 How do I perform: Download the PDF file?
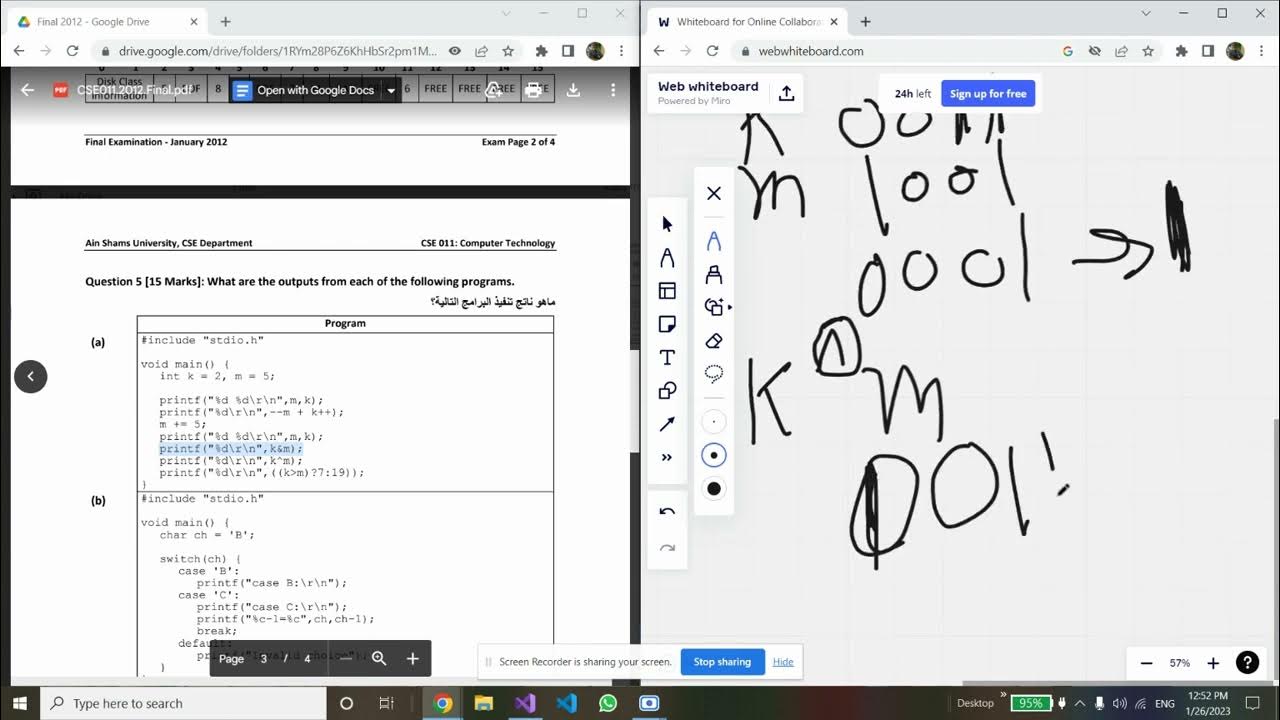(x=573, y=90)
